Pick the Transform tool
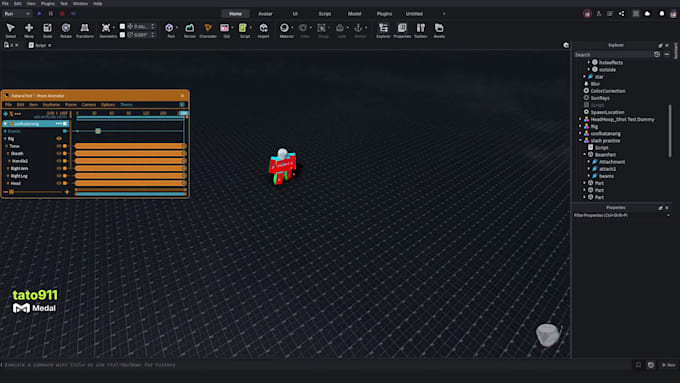The image size is (680, 383). pos(85,30)
